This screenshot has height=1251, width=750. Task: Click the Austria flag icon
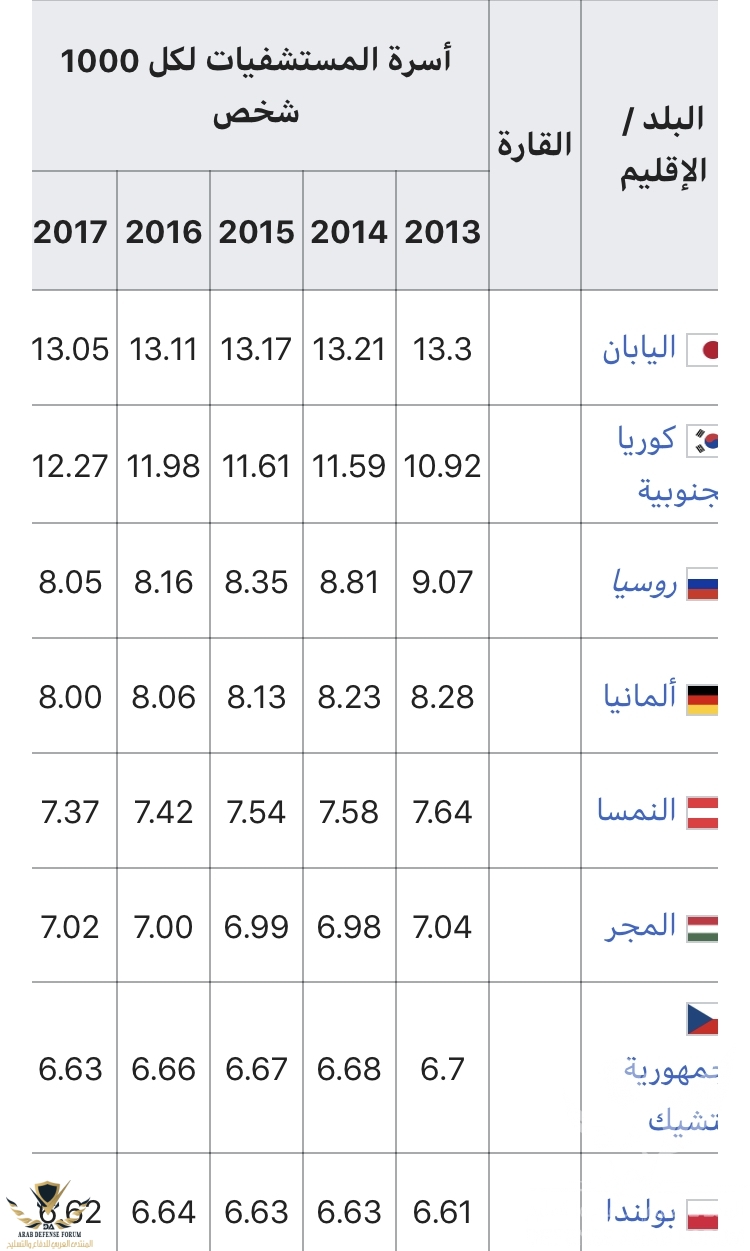pyautogui.click(x=702, y=812)
